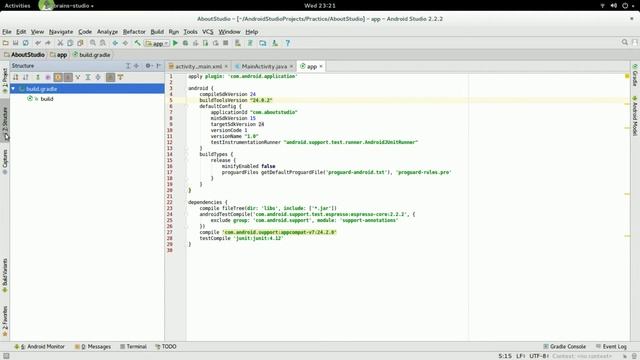Open the Android Monitor tool window
This screenshot has width=640, height=360.
40,347
